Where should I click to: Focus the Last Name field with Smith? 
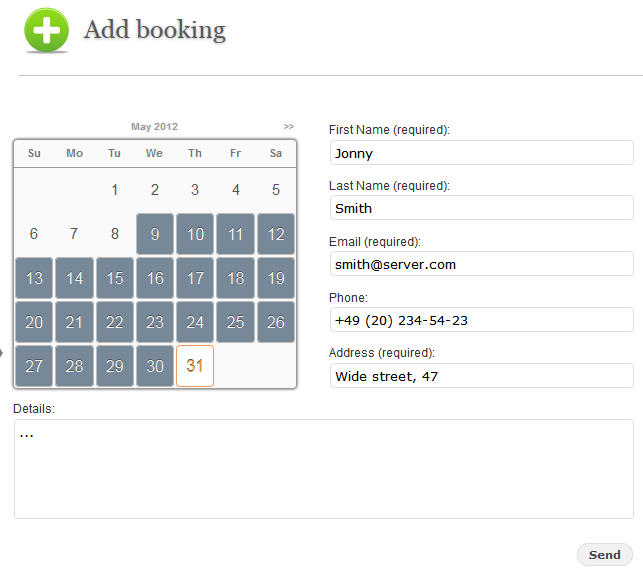click(x=482, y=208)
